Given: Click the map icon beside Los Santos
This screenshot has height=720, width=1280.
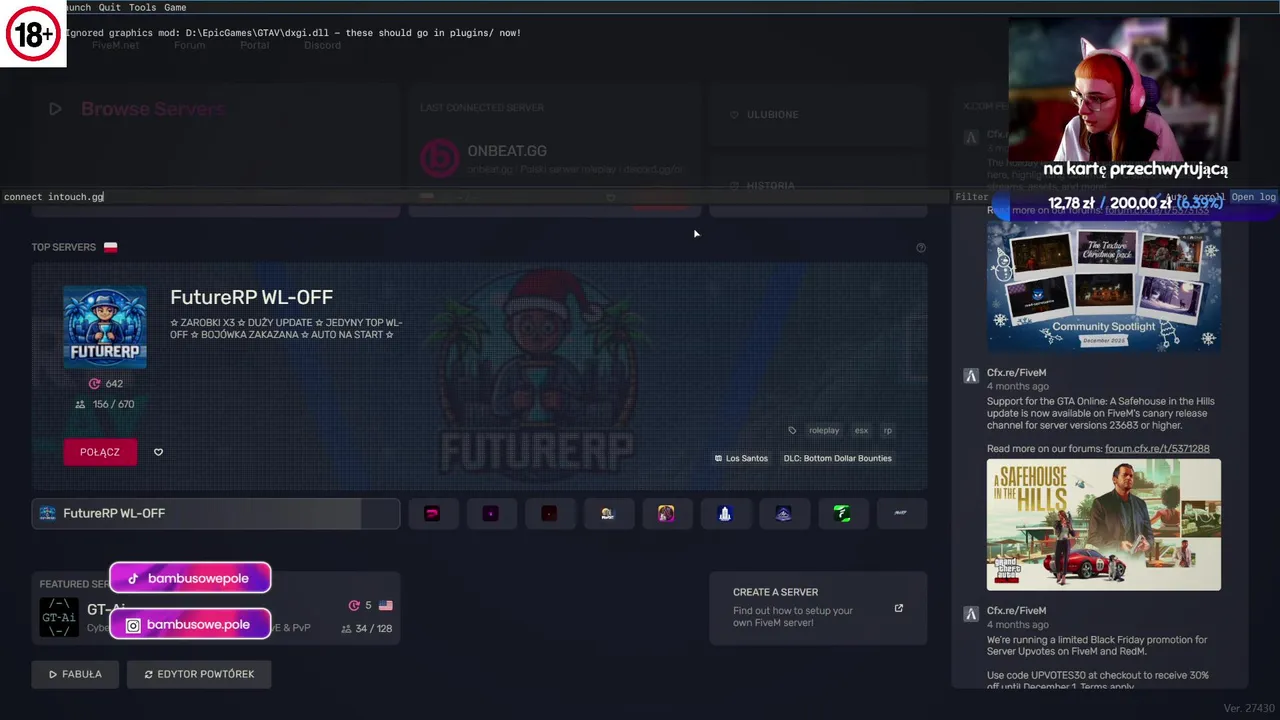Looking at the screenshot, I should [718, 458].
